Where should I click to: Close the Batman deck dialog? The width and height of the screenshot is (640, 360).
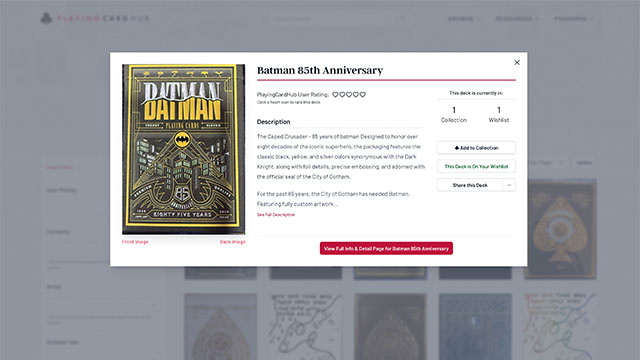517,62
